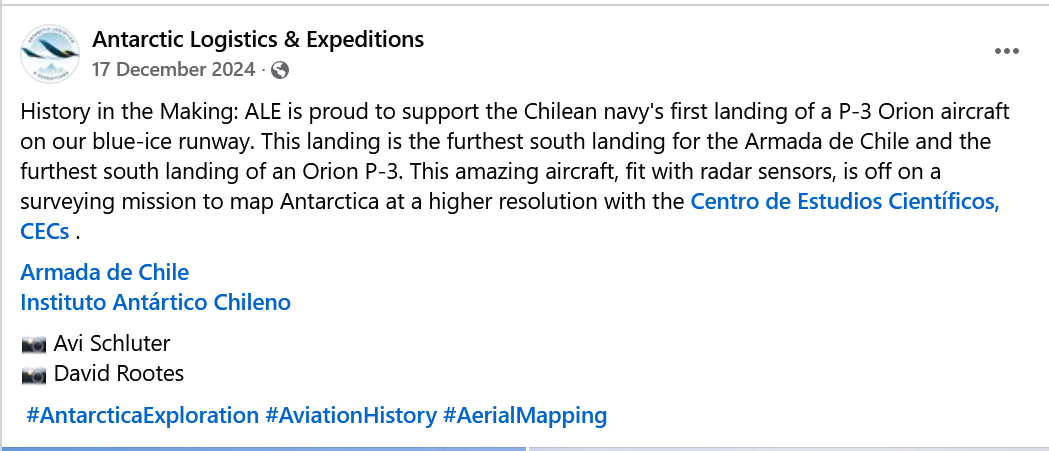Open the post options three-dot menu
The image size is (1049, 451).
[x=1005, y=51]
